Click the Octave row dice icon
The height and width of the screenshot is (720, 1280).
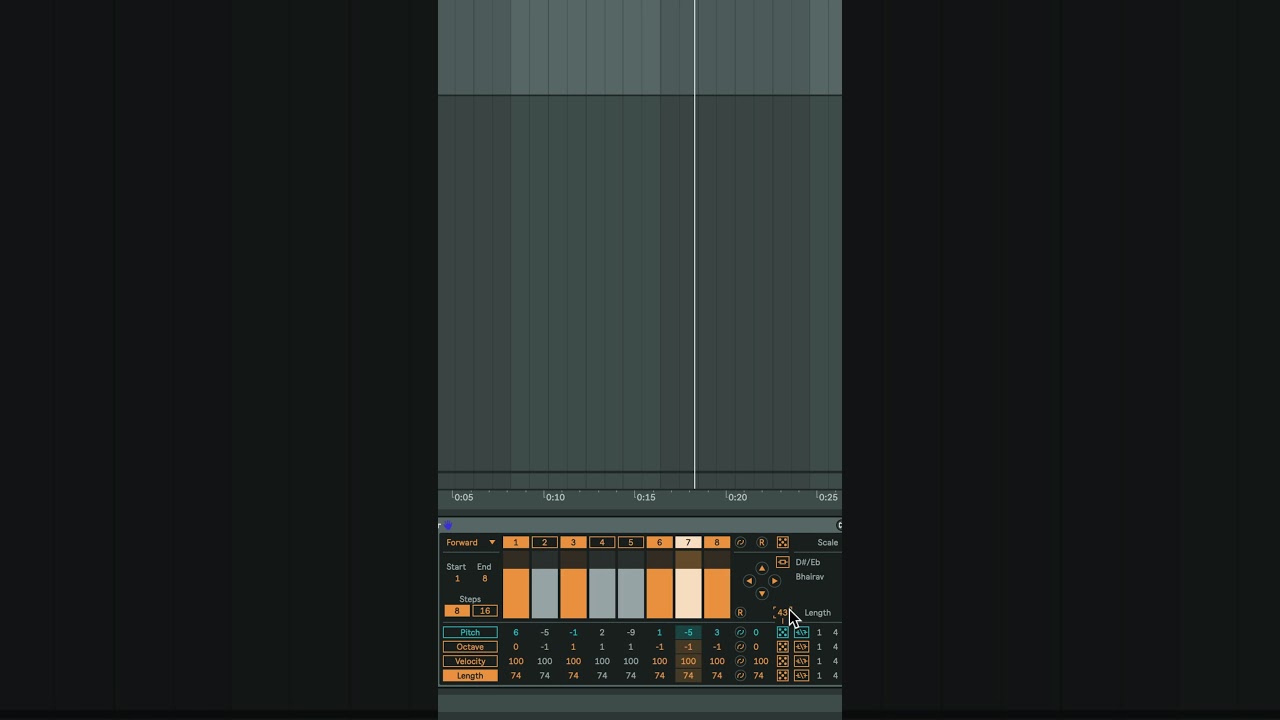point(783,647)
